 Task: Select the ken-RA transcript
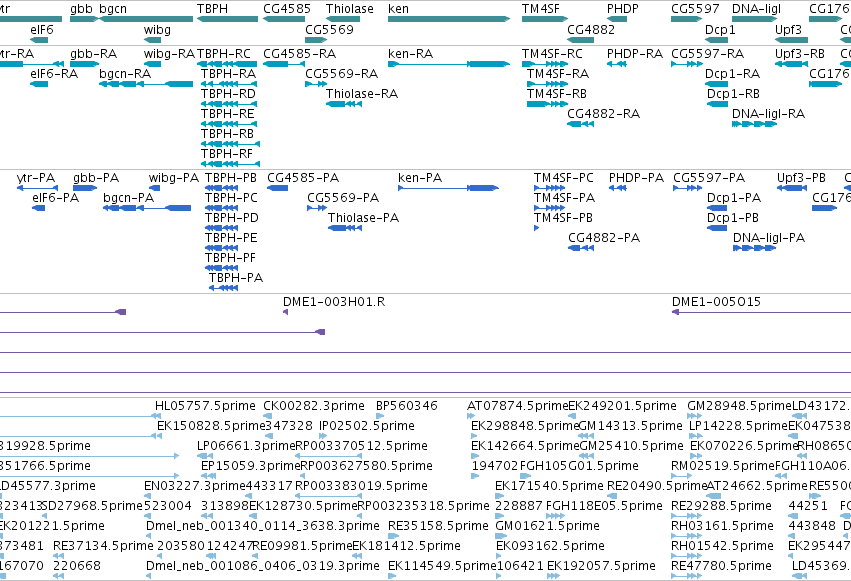click(x=449, y=64)
